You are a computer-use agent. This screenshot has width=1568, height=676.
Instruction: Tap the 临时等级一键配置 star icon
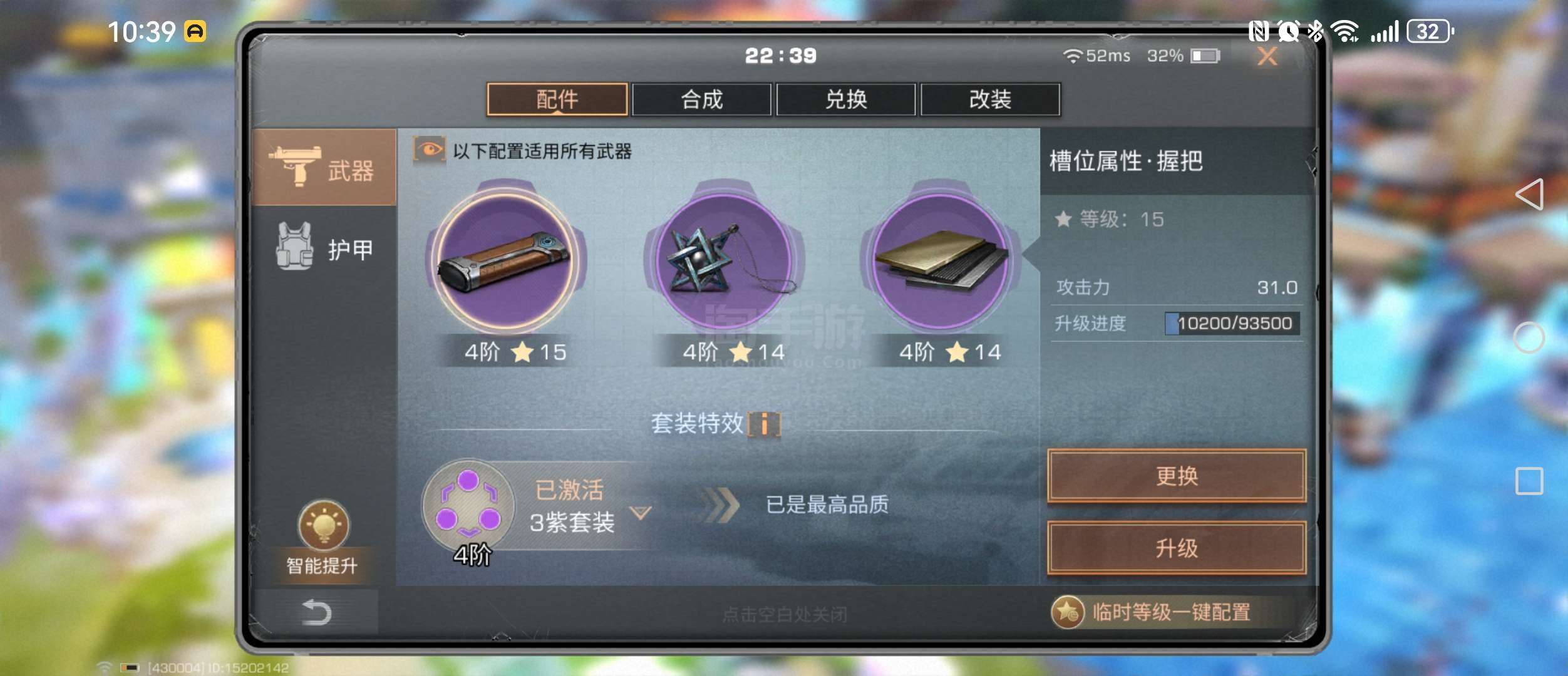tap(1068, 612)
